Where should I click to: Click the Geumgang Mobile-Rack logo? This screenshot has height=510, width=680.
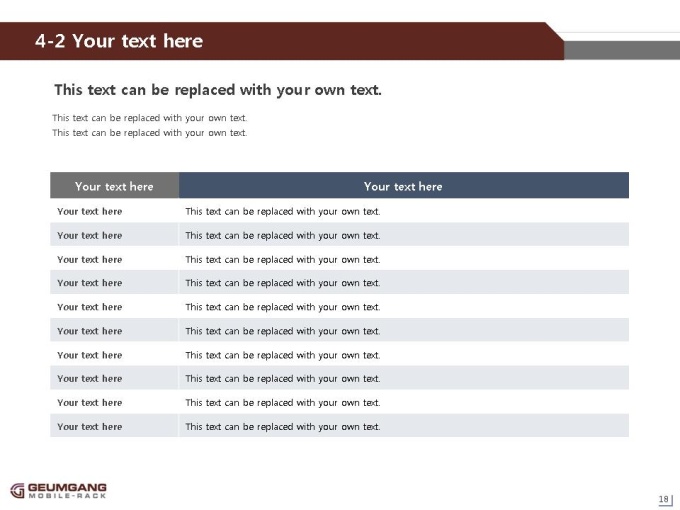[x=59, y=491]
